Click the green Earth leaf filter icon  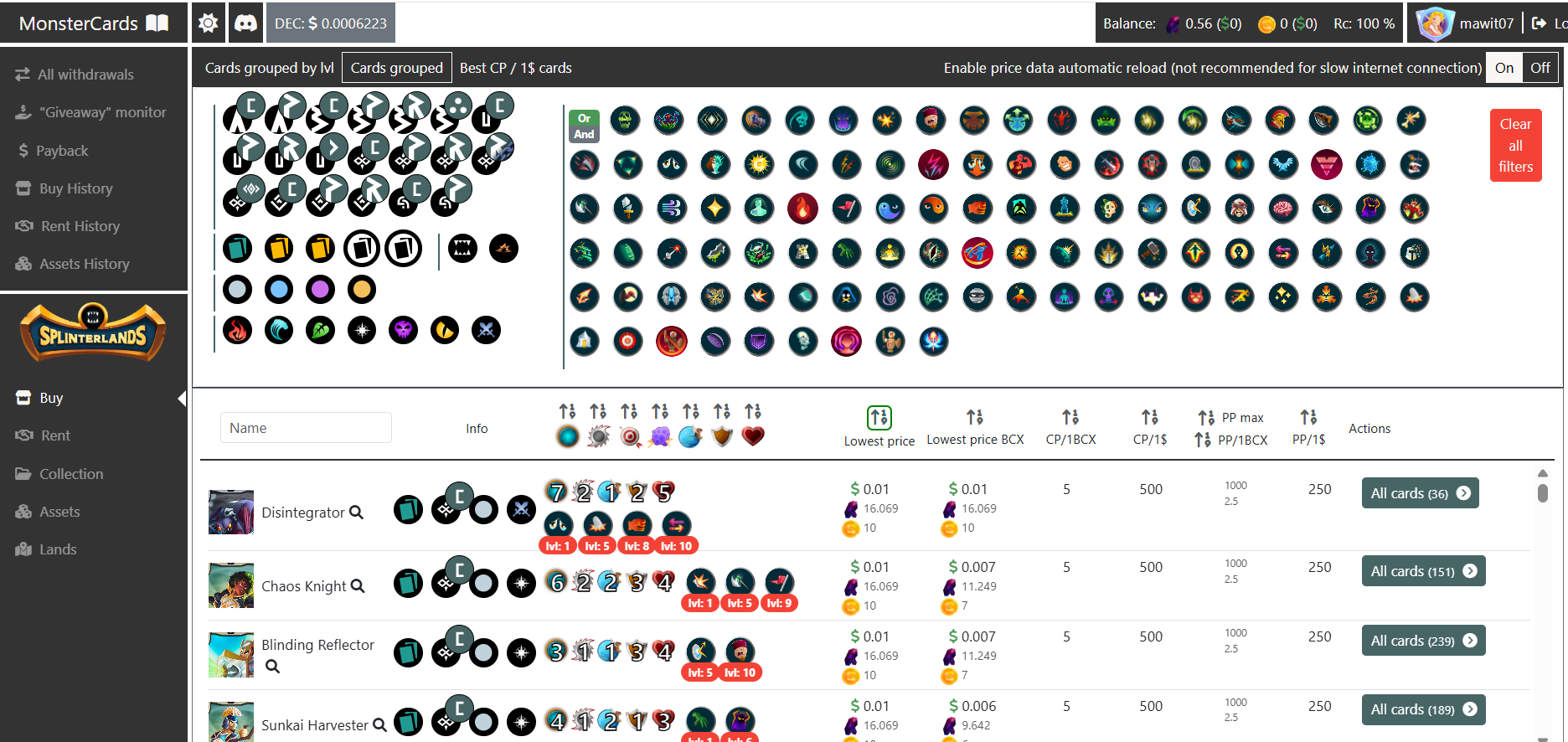click(320, 331)
